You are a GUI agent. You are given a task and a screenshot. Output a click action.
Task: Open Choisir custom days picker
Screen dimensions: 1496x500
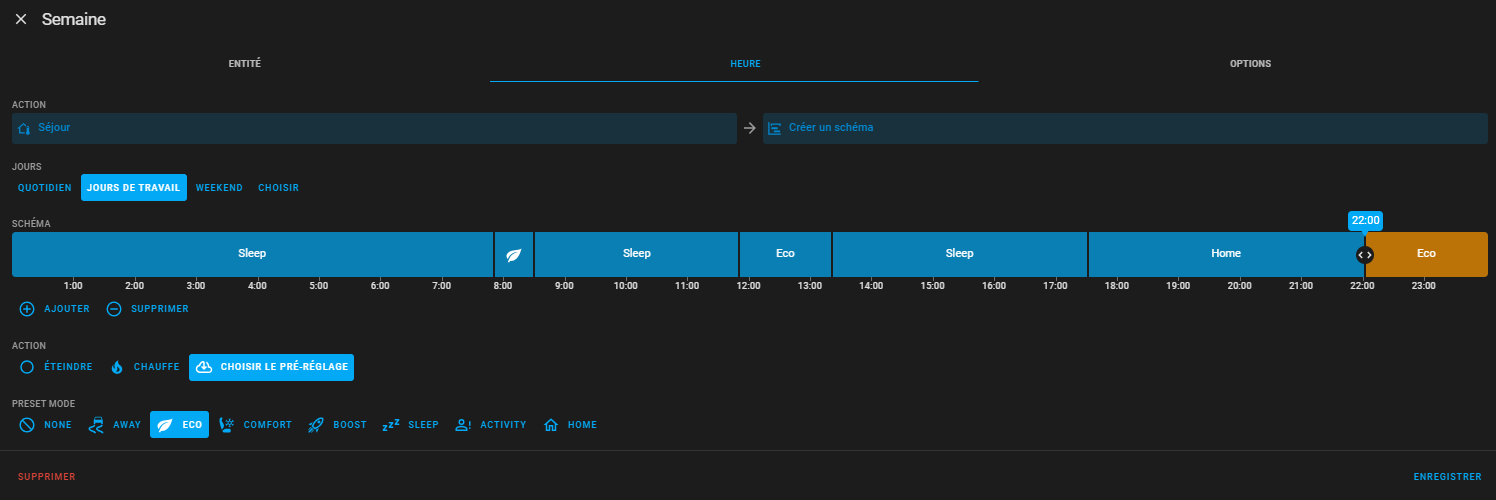pyautogui.click(x=278, y=188)
